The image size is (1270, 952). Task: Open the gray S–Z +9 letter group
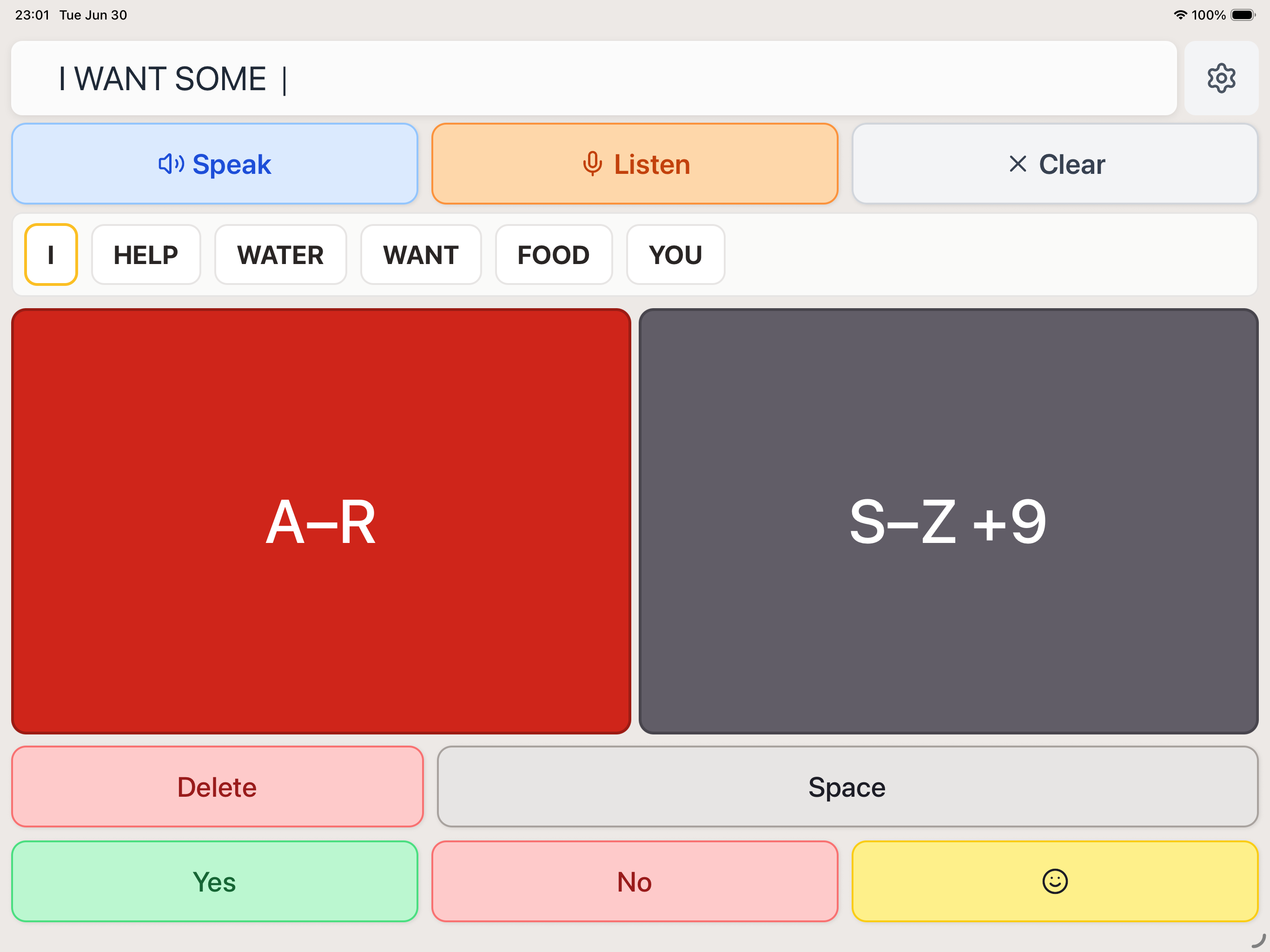[948, 522]
